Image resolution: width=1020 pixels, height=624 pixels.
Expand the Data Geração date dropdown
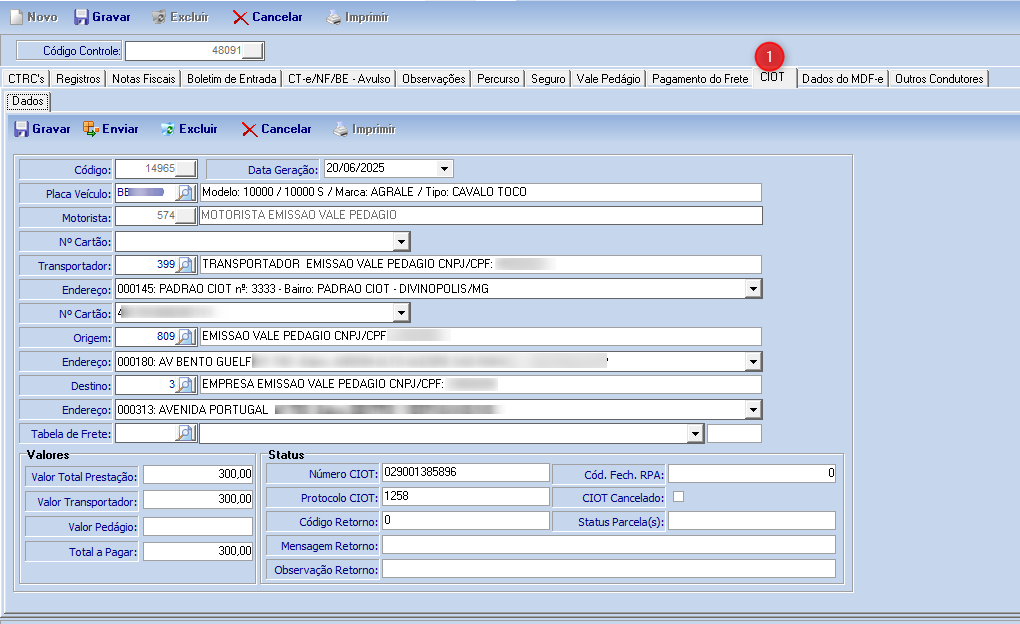(x=444, y=169)
